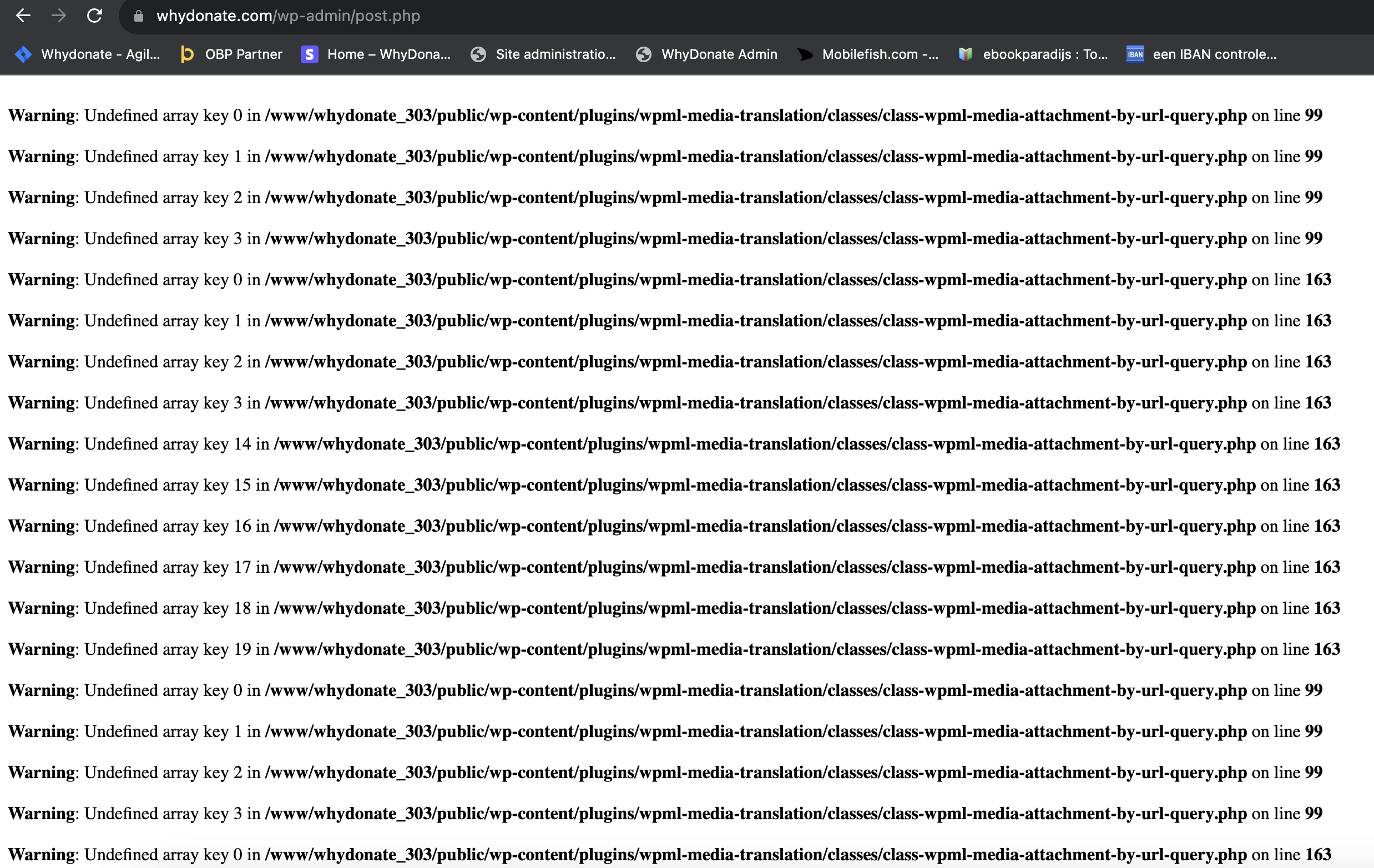Image resolution: width=1374 pixels, height=868 pixels.
Task: Click the first 'Undefined array key 3' warning, line 99
Action: 665,239
